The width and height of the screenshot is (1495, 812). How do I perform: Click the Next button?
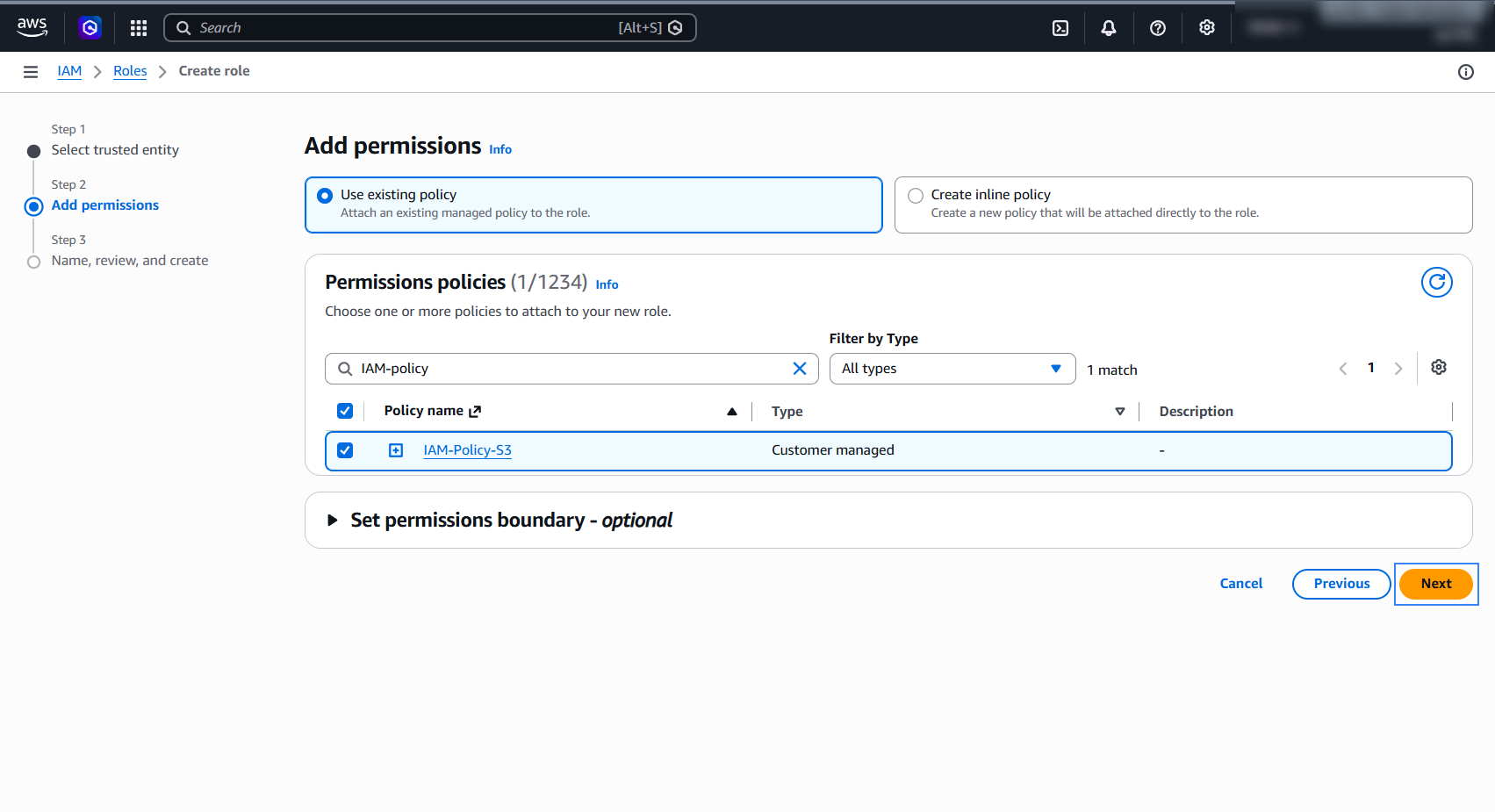pyautogui.click(x=1436, y=584)
